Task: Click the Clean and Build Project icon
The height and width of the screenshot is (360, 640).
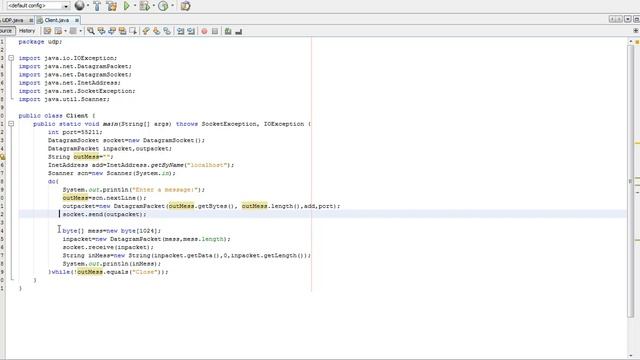Action: [111, 6]
